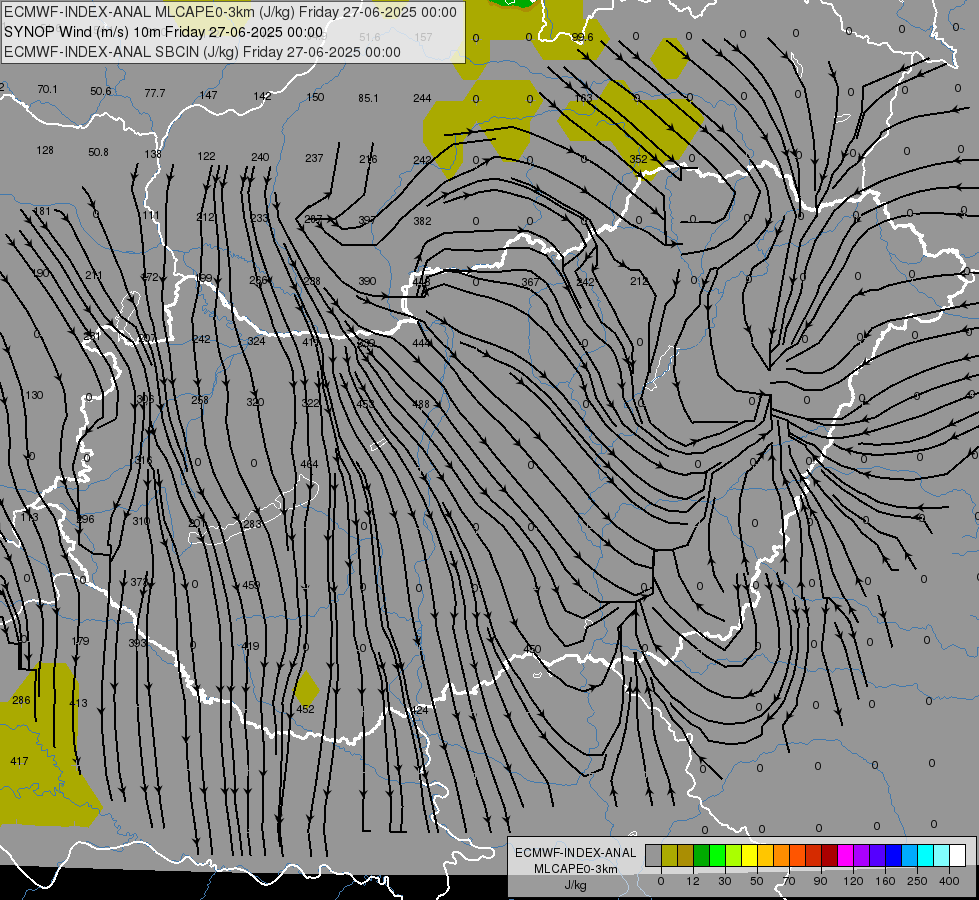This screenshot has width=979, height=900.
Task: Click the legend tick label '120'
Action: 854,881
